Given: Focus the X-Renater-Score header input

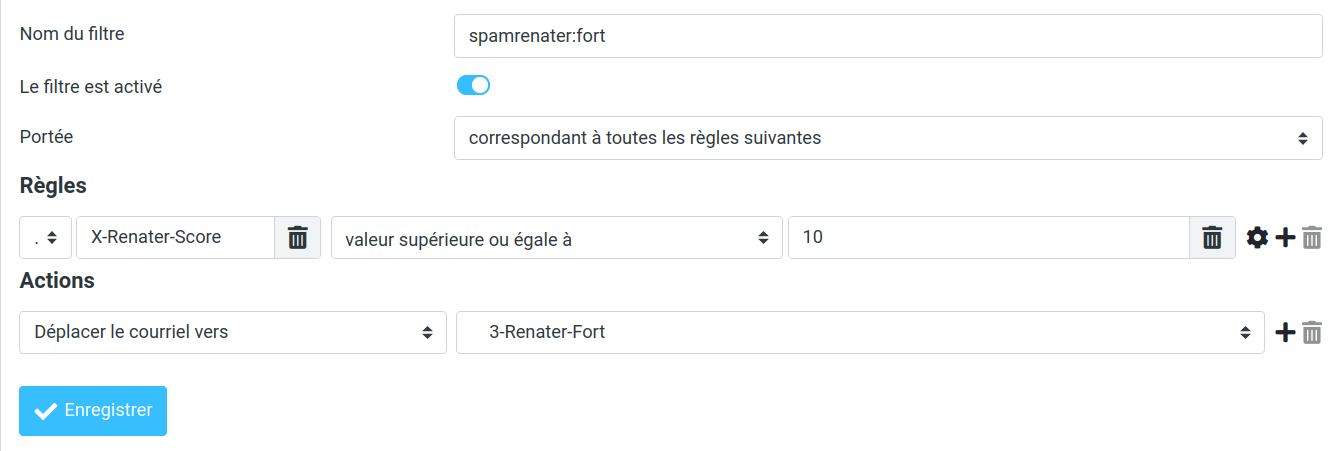Looking at the screenshot, I should coord(175,238).
